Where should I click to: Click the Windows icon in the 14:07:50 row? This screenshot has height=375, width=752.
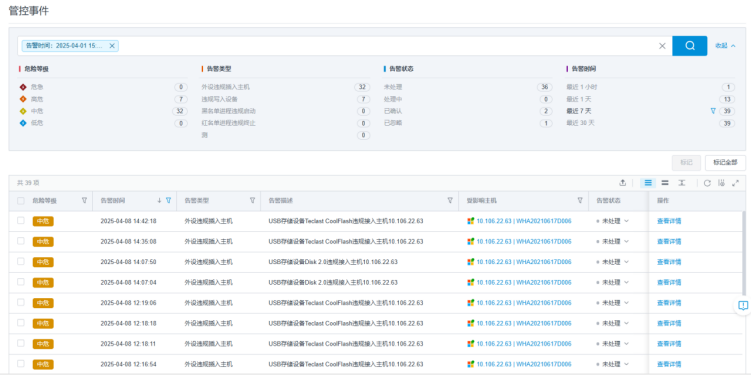click(470, 262)
